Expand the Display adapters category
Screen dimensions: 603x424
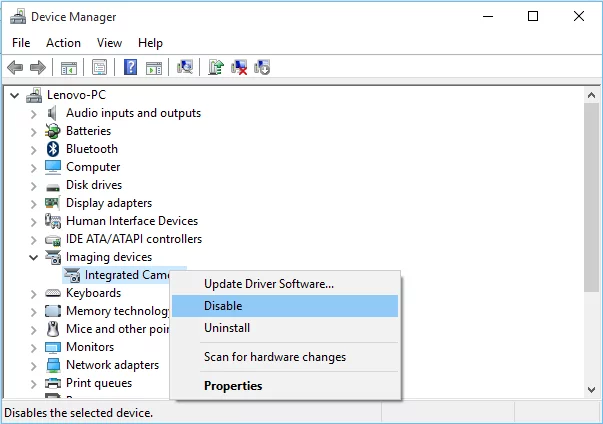(x=34, y=203)
